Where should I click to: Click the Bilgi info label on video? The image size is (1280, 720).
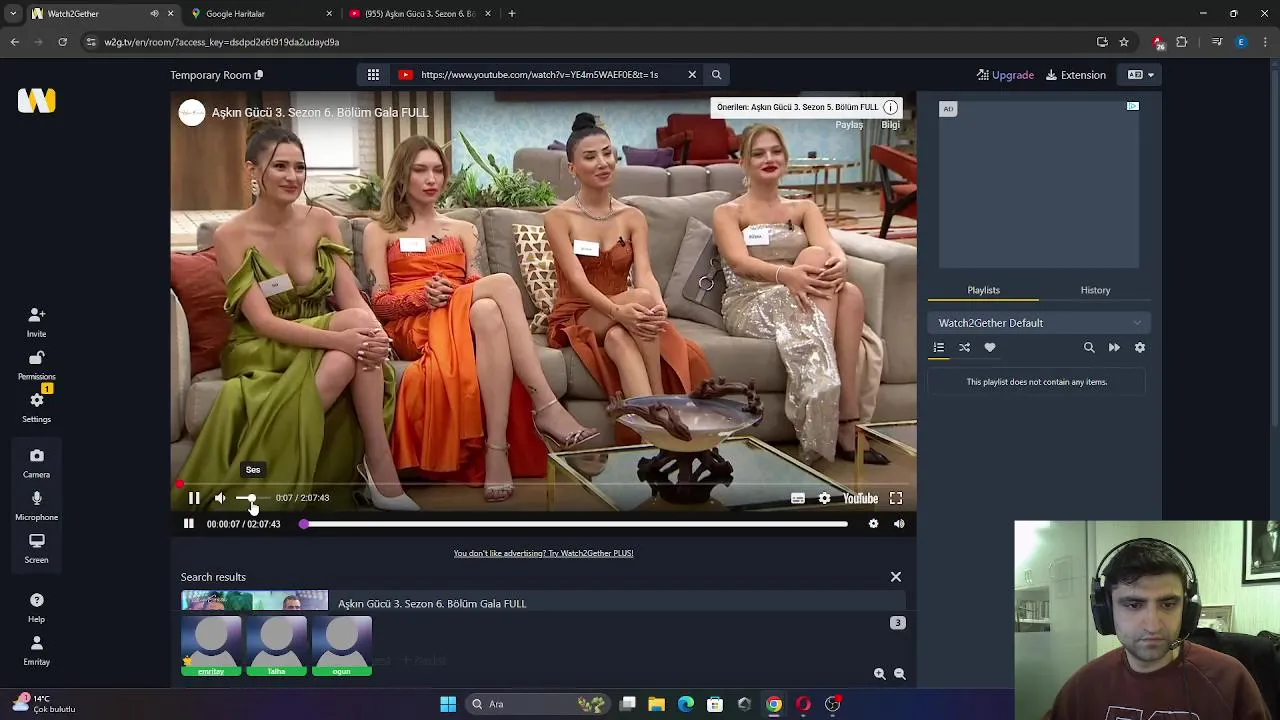890,125
